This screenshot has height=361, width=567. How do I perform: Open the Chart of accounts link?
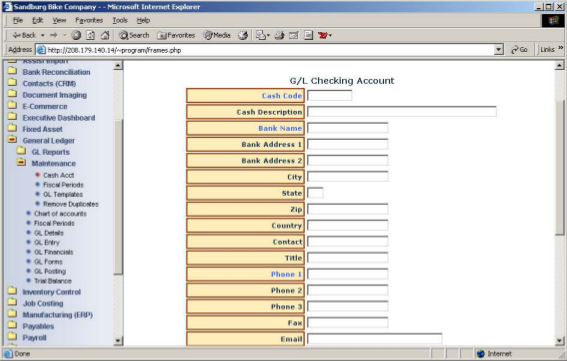[x=60, y=213]
